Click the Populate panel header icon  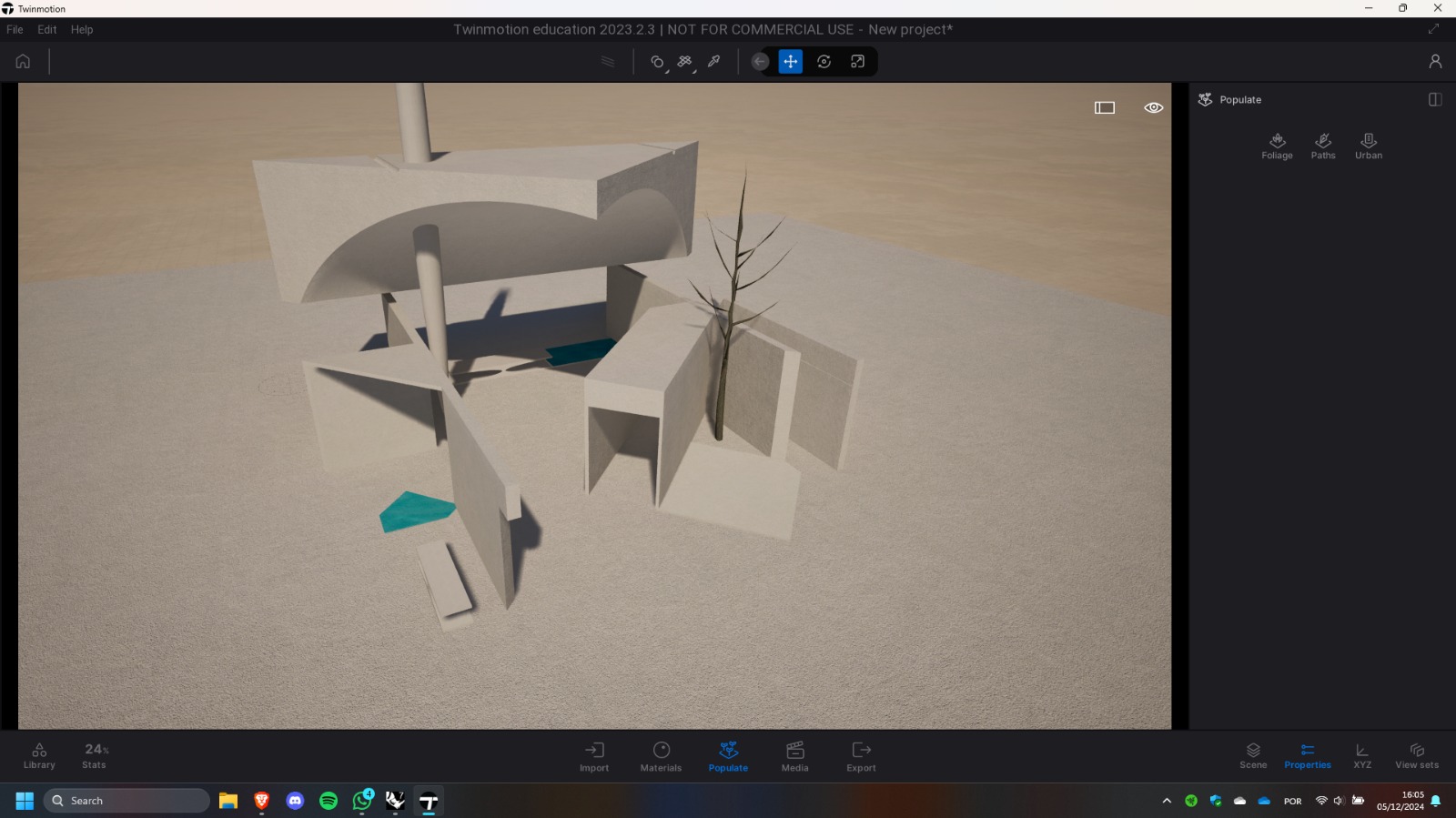[x=1206, y=100]
